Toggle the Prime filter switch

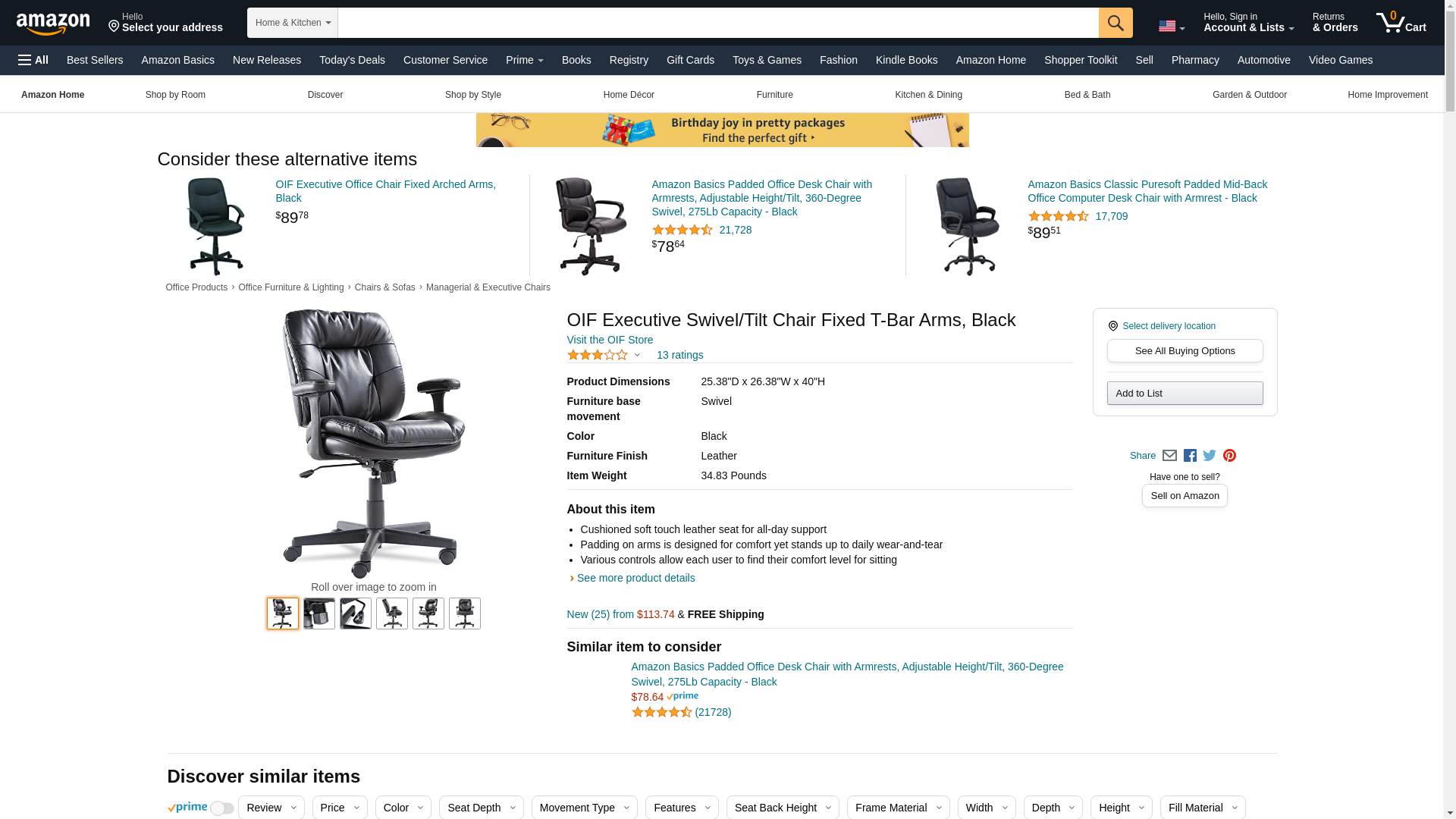pyautogui.click(x=221, y=808)
